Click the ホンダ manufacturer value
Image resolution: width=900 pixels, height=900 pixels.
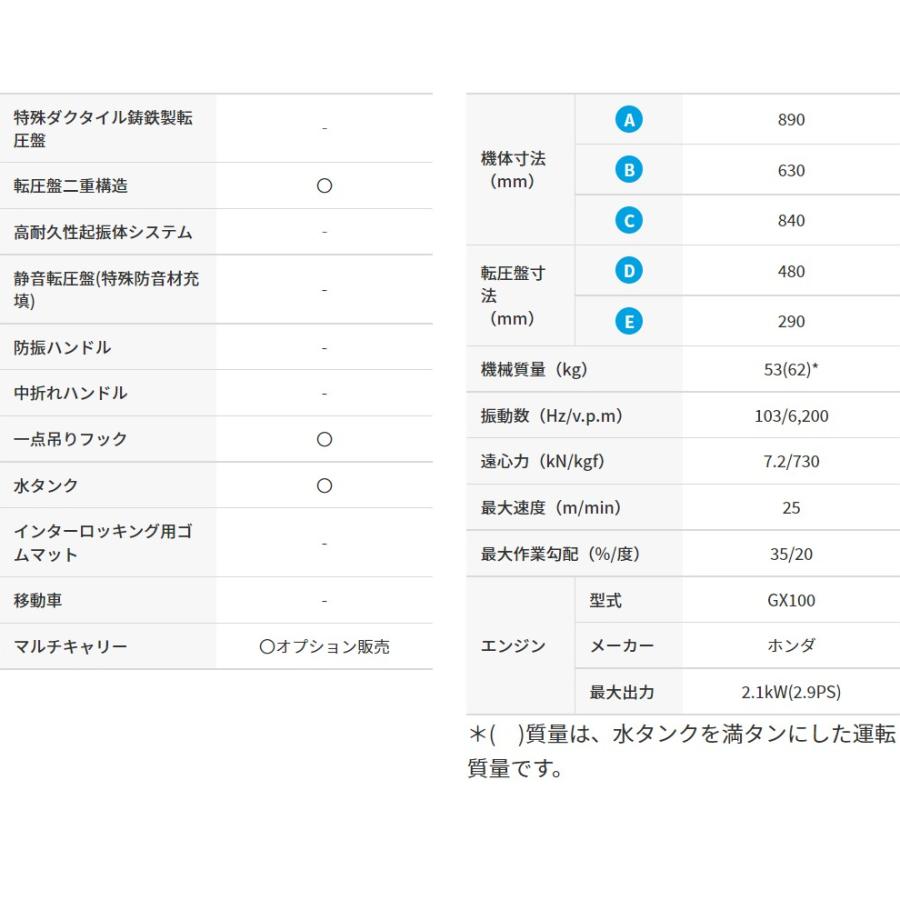click(791, 646)
